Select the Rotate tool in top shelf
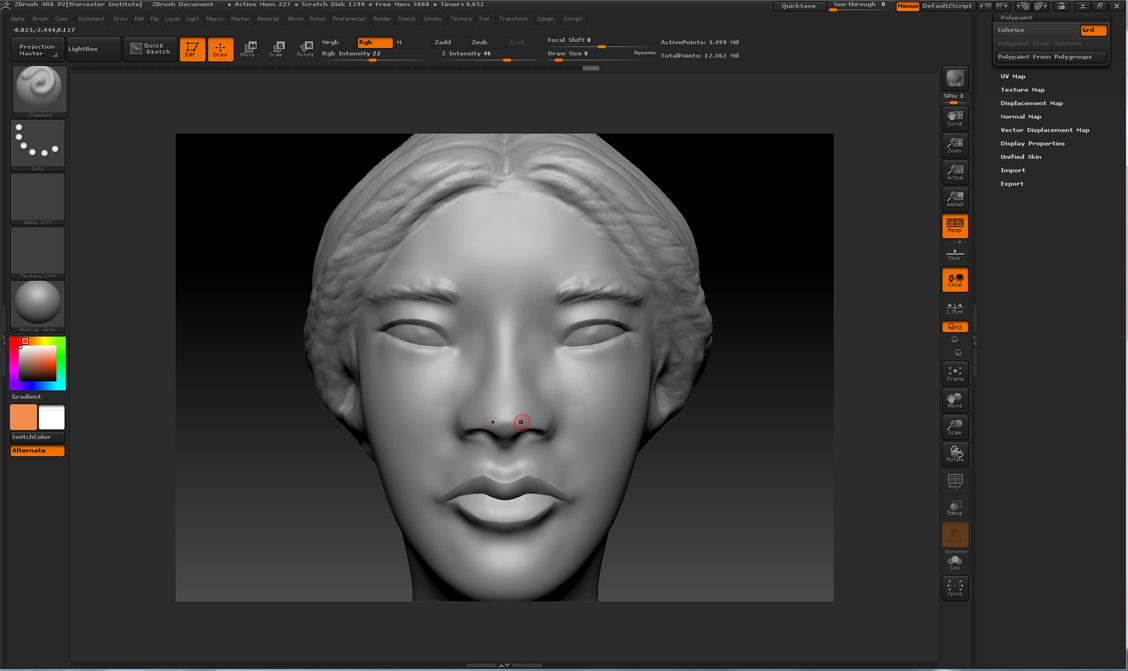The height and width of the screenshot is (671, 1128). pos(305,49)
